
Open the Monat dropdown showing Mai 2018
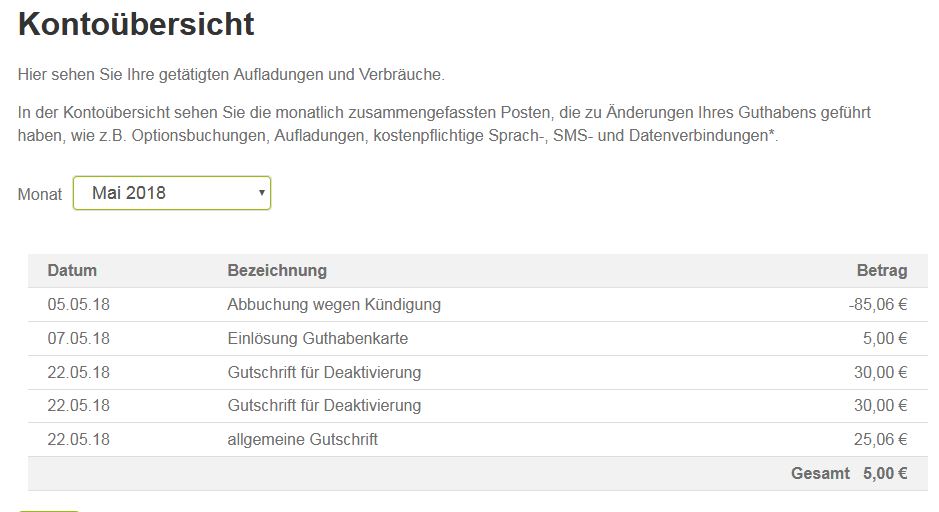[x=172, y=193]
